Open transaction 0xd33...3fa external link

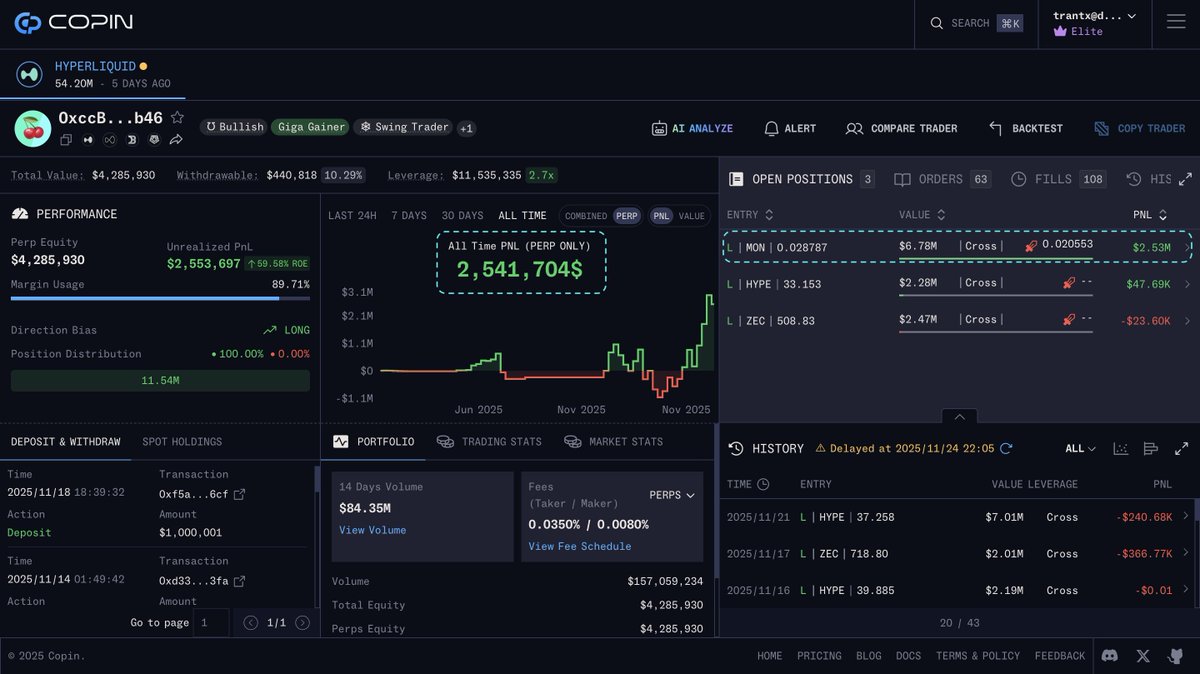[x=239, y=581]
